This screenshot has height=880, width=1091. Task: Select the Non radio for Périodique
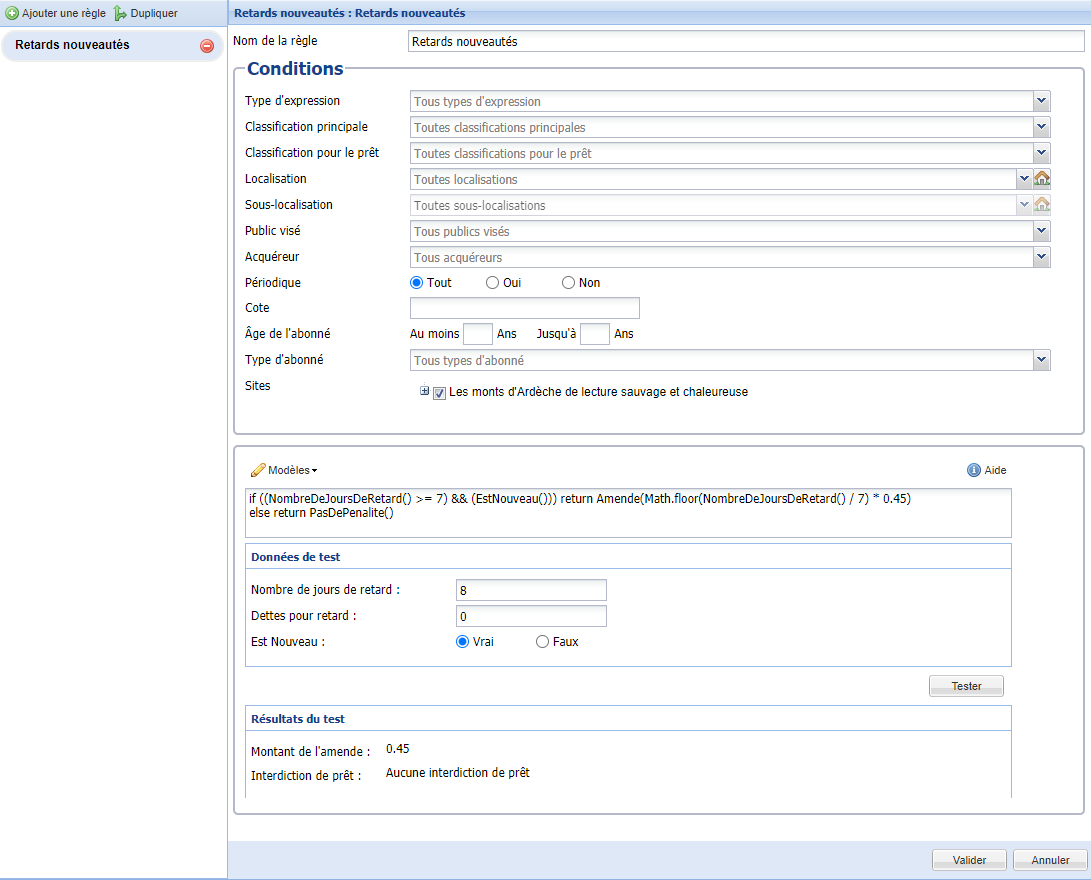point(568,283)
